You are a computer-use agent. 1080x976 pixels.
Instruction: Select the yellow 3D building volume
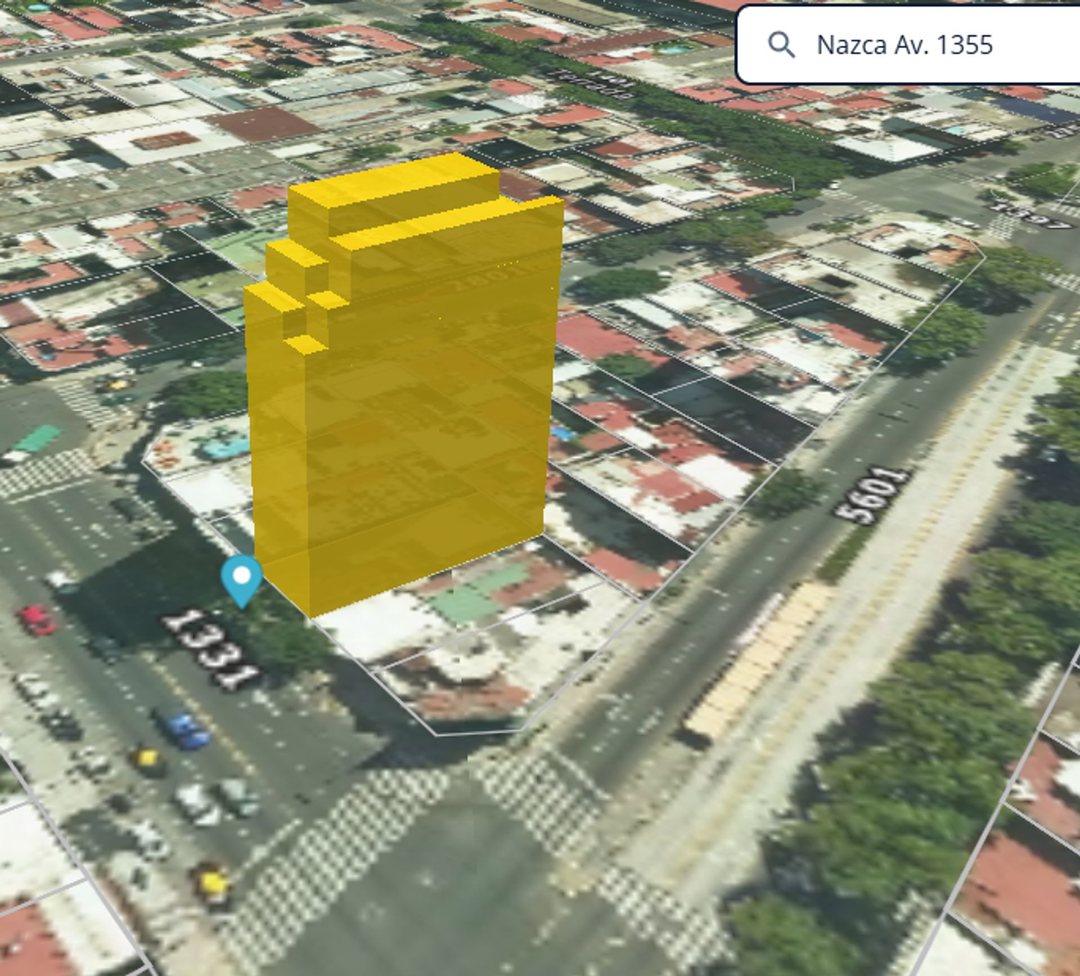(x=404, y=386)
